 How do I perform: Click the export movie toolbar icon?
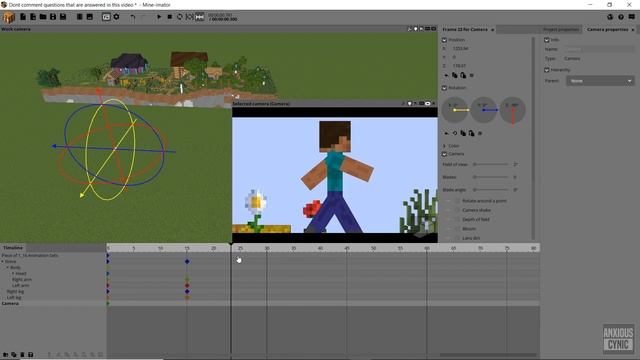(80, 17)
